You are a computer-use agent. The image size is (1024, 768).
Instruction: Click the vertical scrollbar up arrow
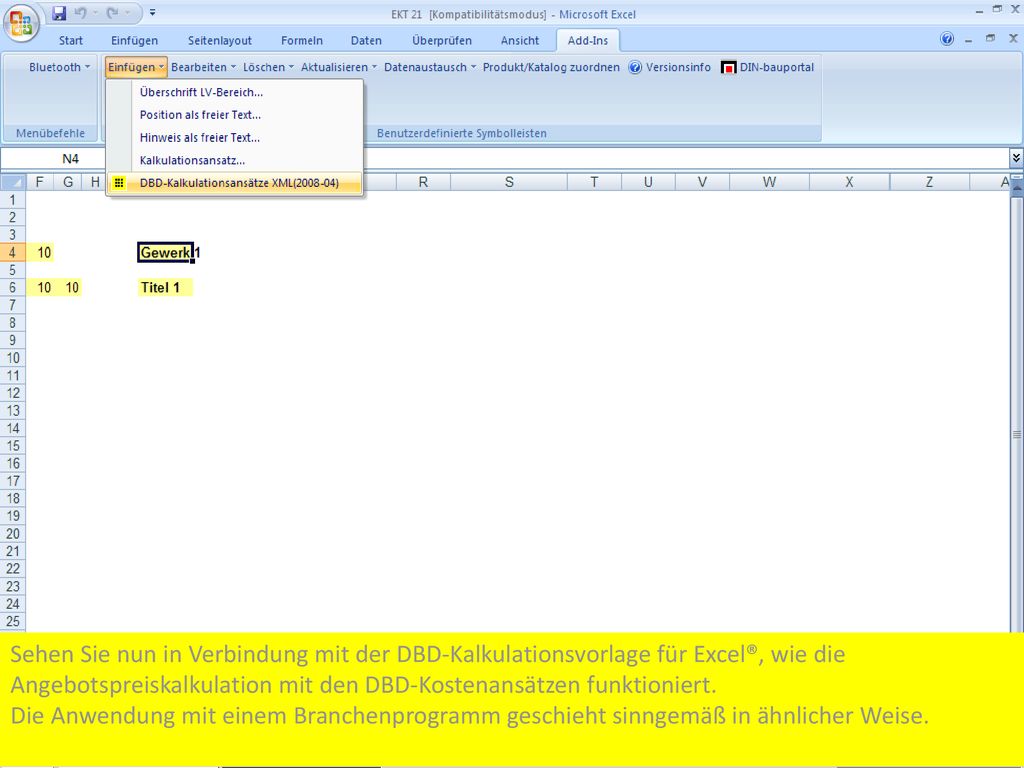coord(1016,189)
